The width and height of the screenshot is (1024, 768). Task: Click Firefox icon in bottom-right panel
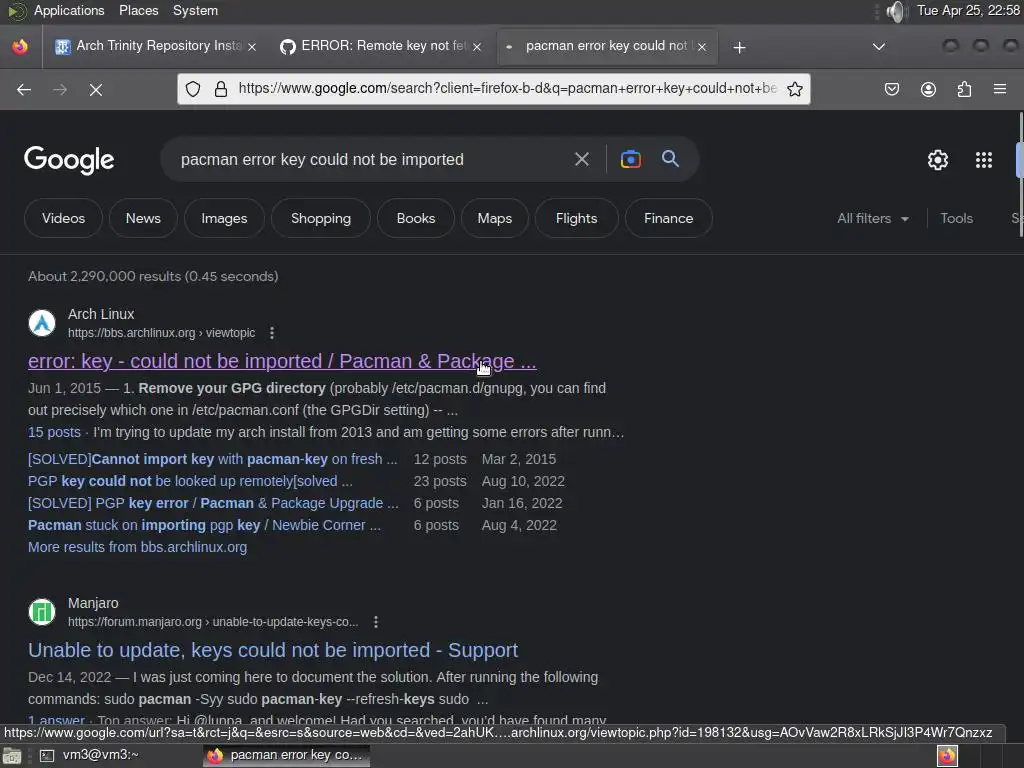tap(948, 756)
